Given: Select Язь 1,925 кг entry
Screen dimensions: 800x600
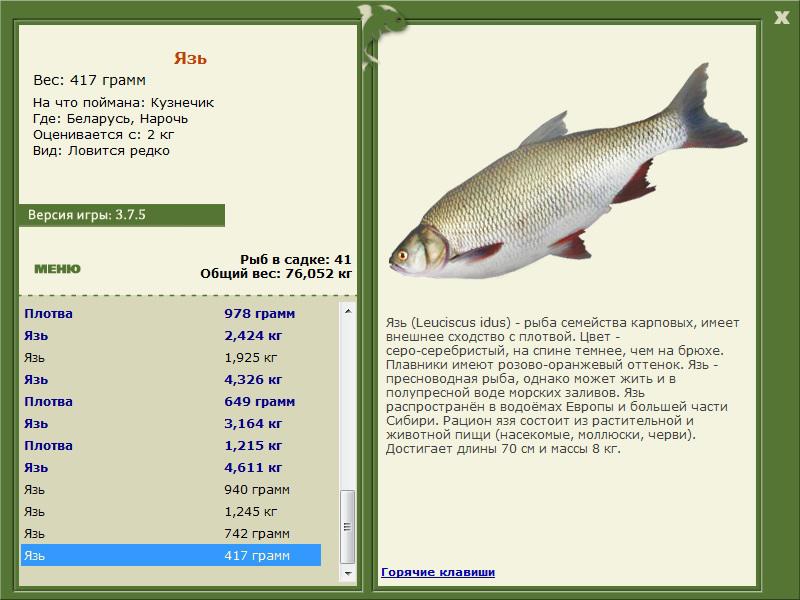Looking at the screenshot, I should [170, 358].
